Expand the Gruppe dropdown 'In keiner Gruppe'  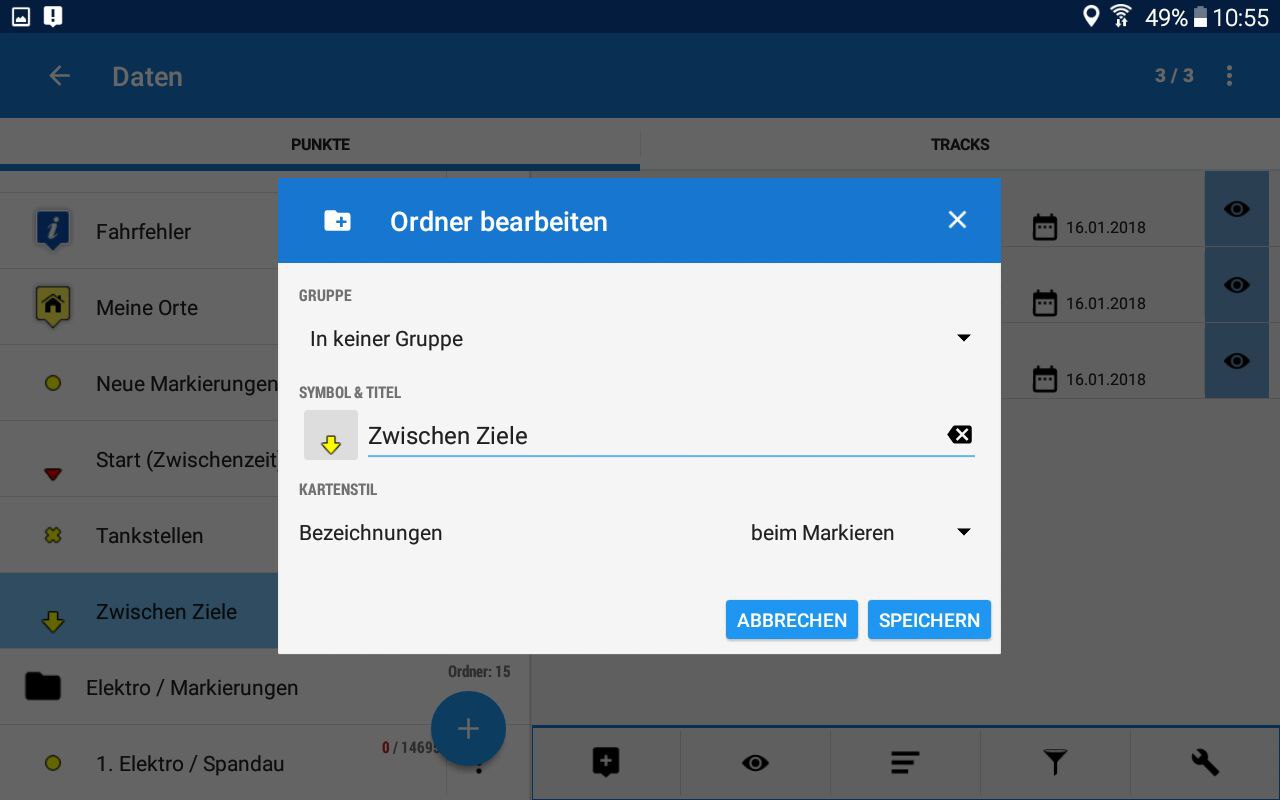638,339
